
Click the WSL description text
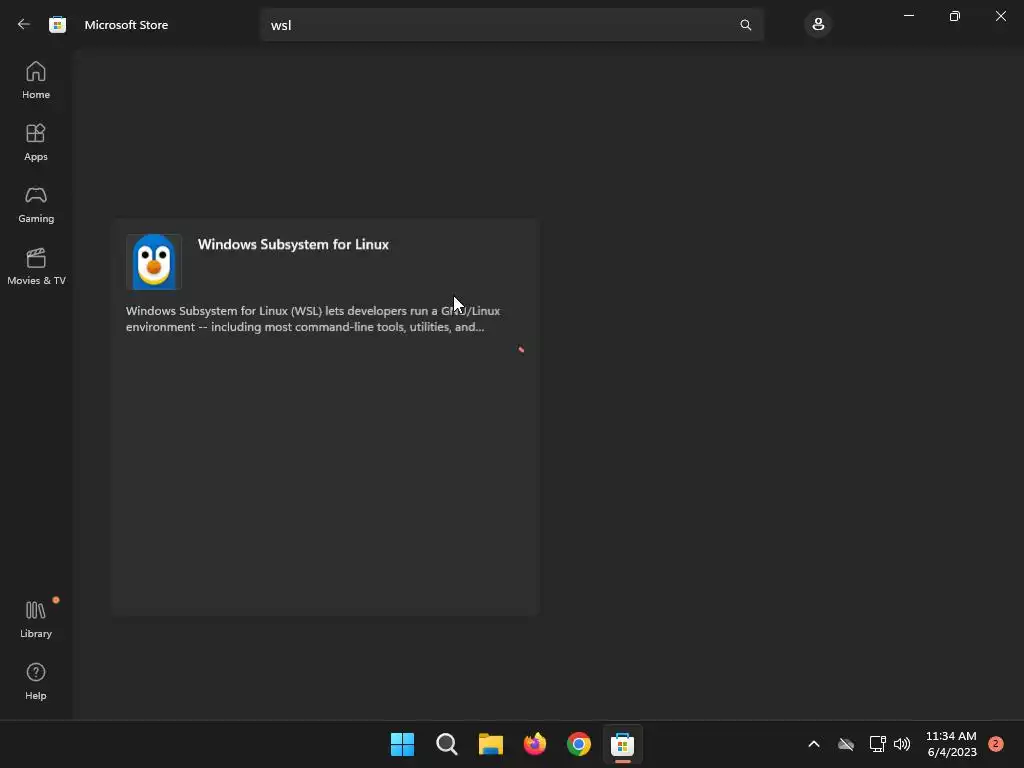(313, 319)
